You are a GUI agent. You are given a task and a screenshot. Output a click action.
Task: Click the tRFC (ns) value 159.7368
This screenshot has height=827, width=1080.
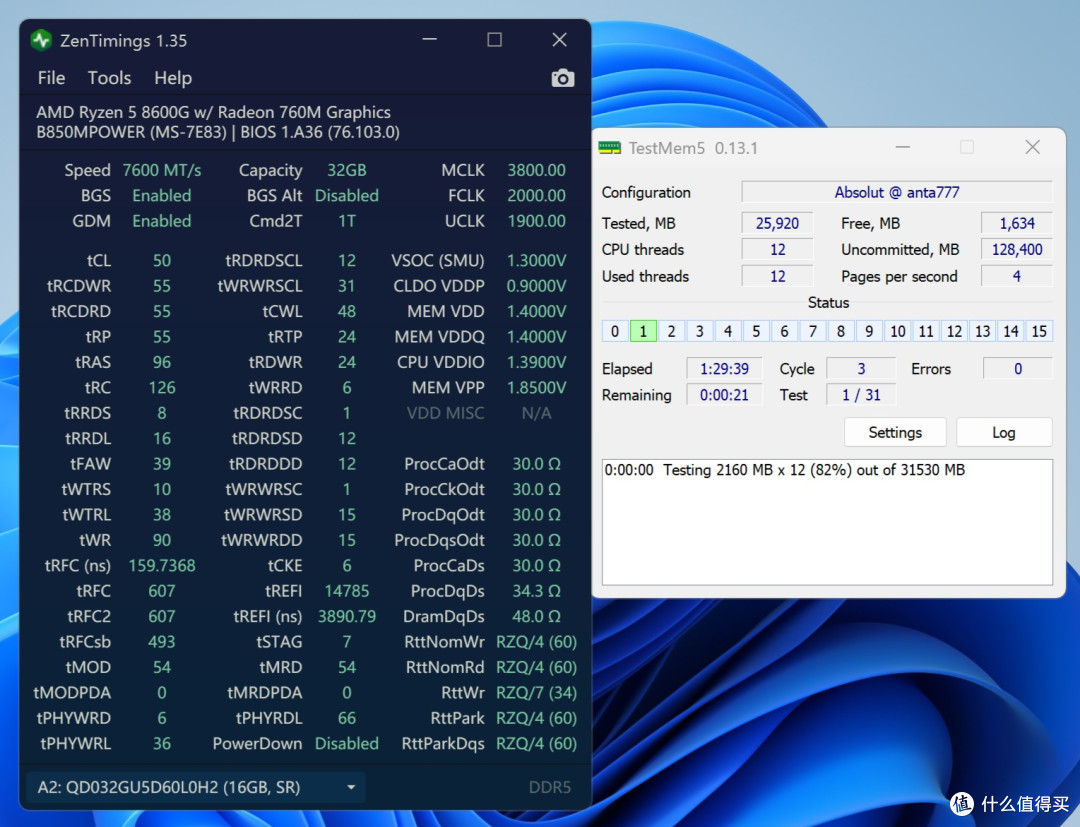pos(162,565)
